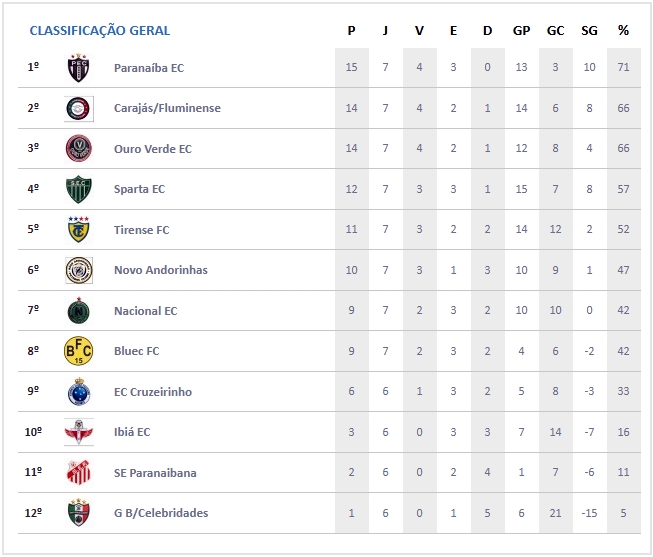The height and width of the screenshot is (557, 653).
Task: Click the Ibiá EC crest
Action: [79, 432]
